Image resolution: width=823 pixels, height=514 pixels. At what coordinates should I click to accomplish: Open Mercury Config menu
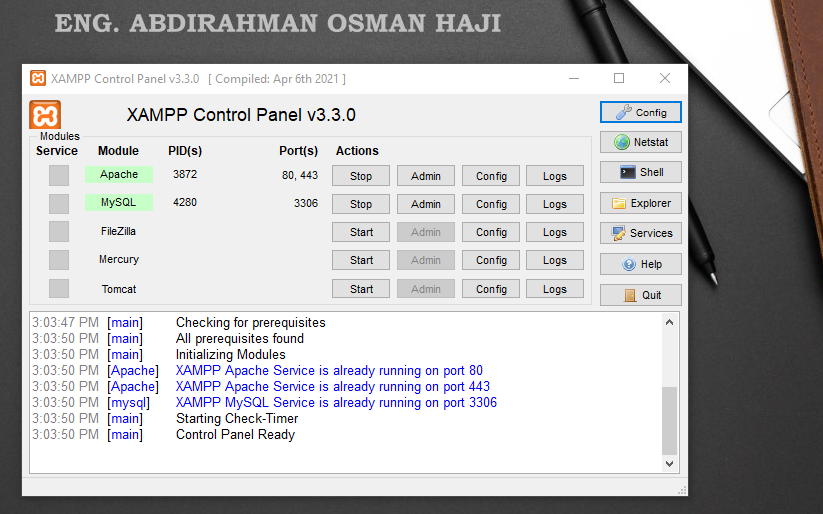pos(491,260)
